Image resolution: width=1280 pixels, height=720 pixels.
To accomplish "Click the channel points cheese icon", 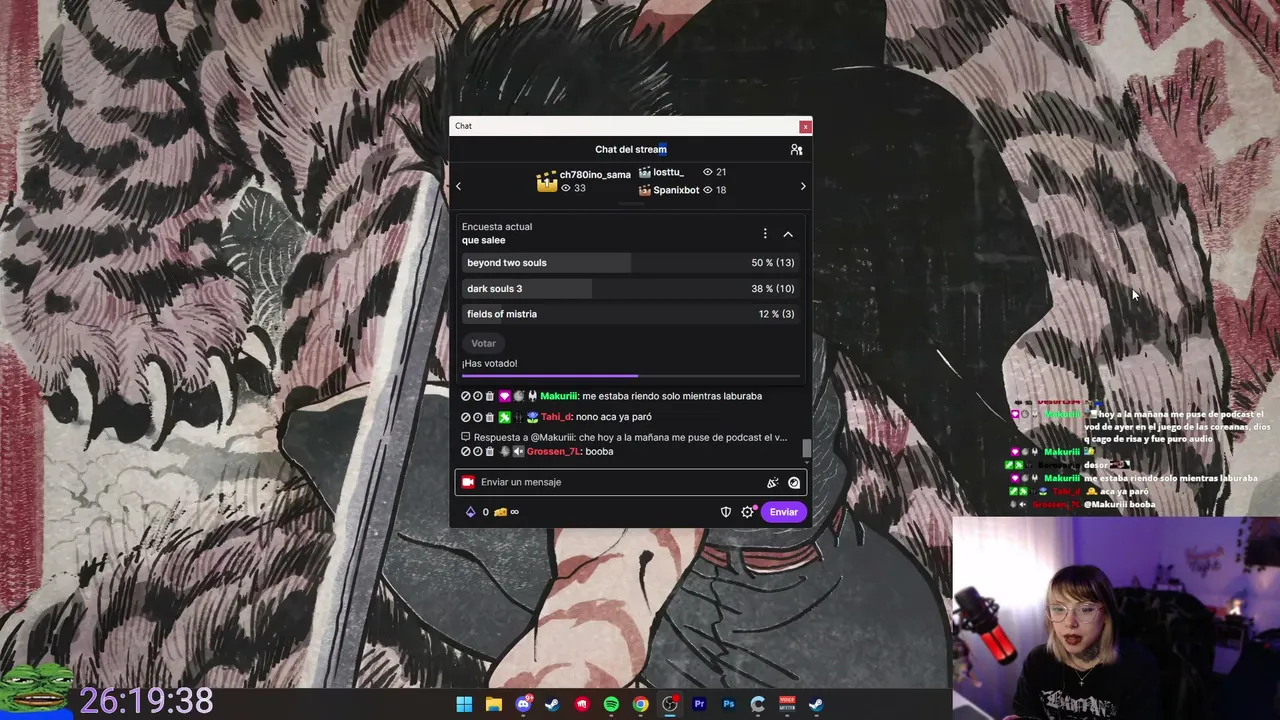I will [x=500, y=512].
